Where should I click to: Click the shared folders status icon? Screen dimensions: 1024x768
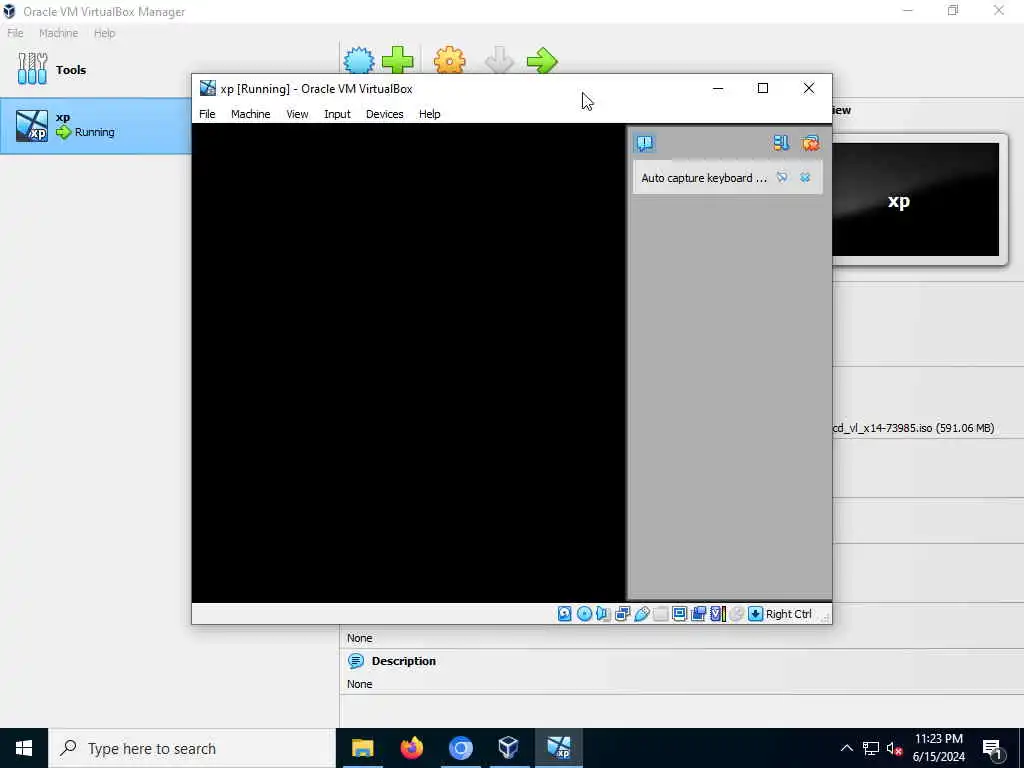click(660, 614)
